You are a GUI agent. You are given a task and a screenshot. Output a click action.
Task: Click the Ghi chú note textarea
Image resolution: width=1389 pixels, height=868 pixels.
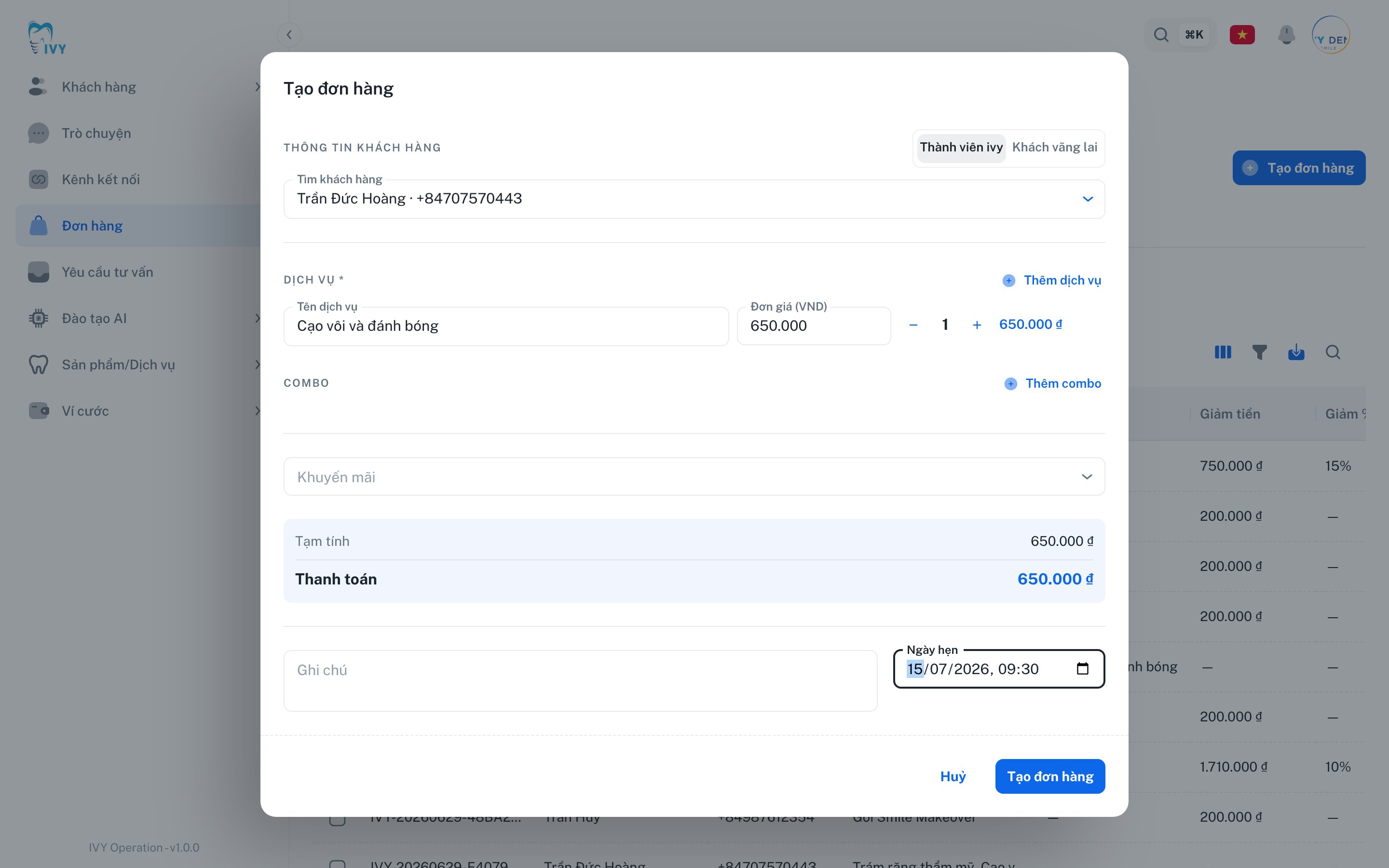coord(580,681)
